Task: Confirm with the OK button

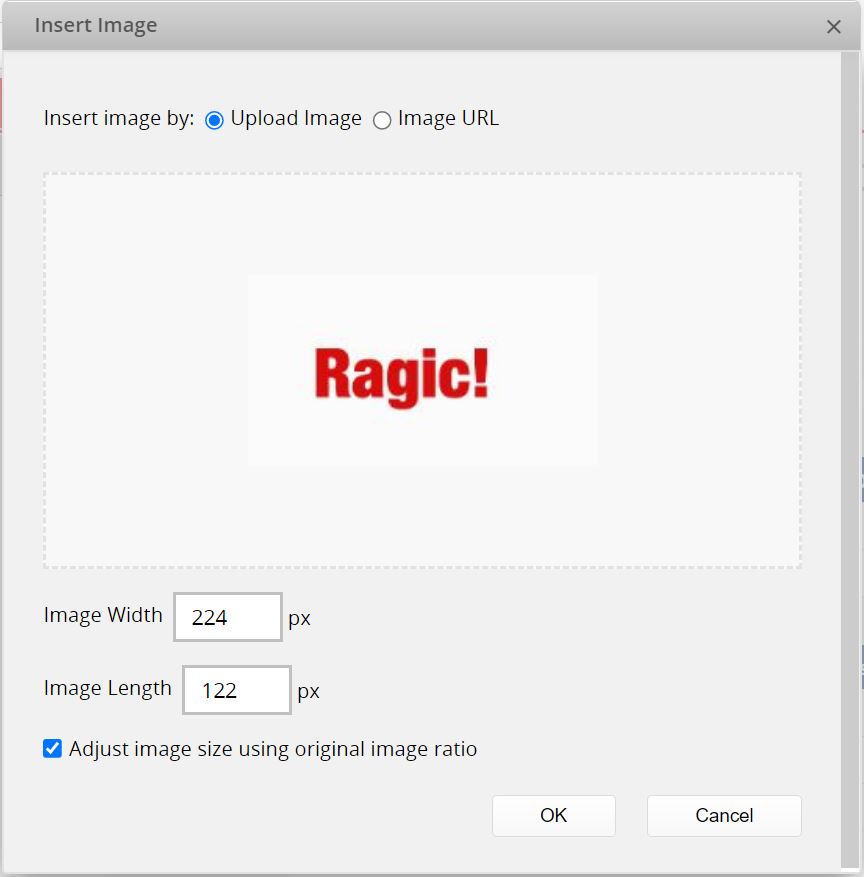Action: coord(554,815)
